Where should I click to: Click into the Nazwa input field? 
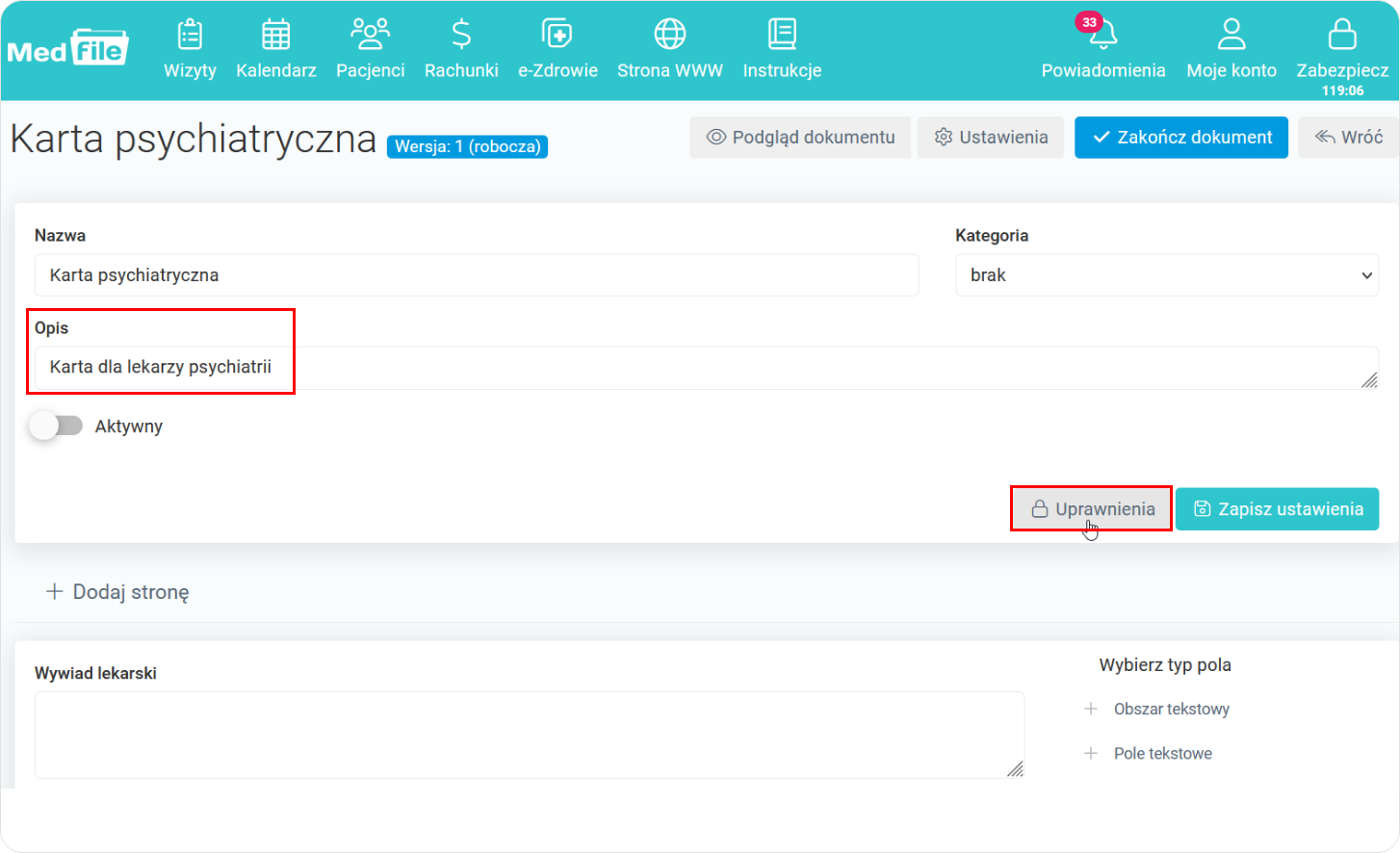[x=477, y=275]
